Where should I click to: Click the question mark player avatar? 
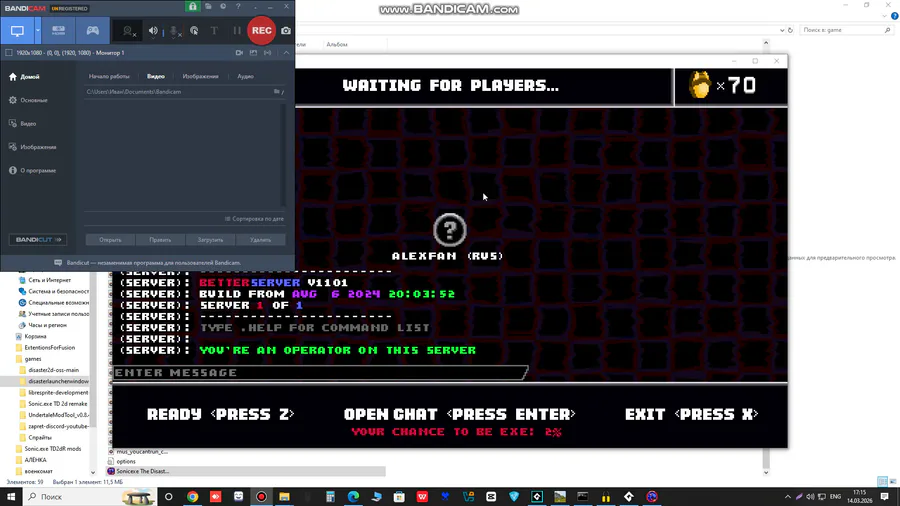[x=449, y=230]
